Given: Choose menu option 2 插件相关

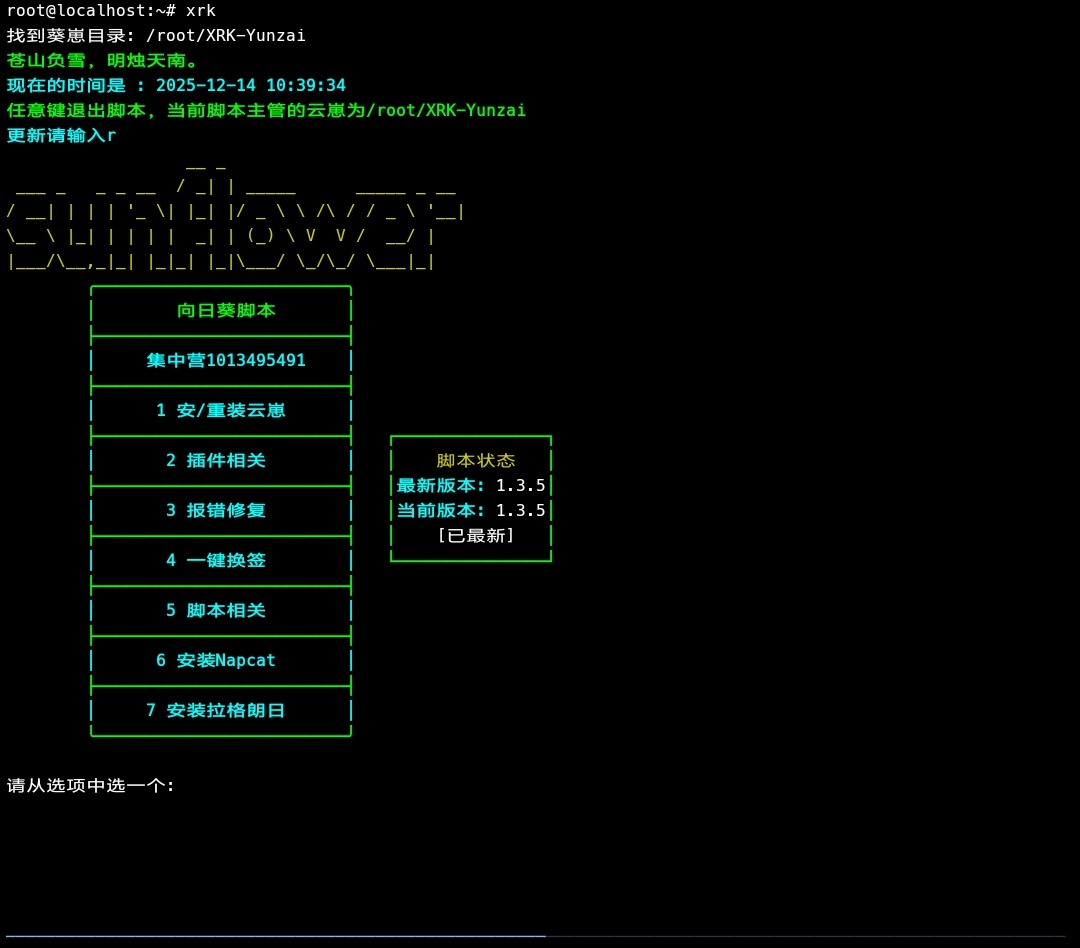Looking at the screenshot, I should click(x=216, y=461).
